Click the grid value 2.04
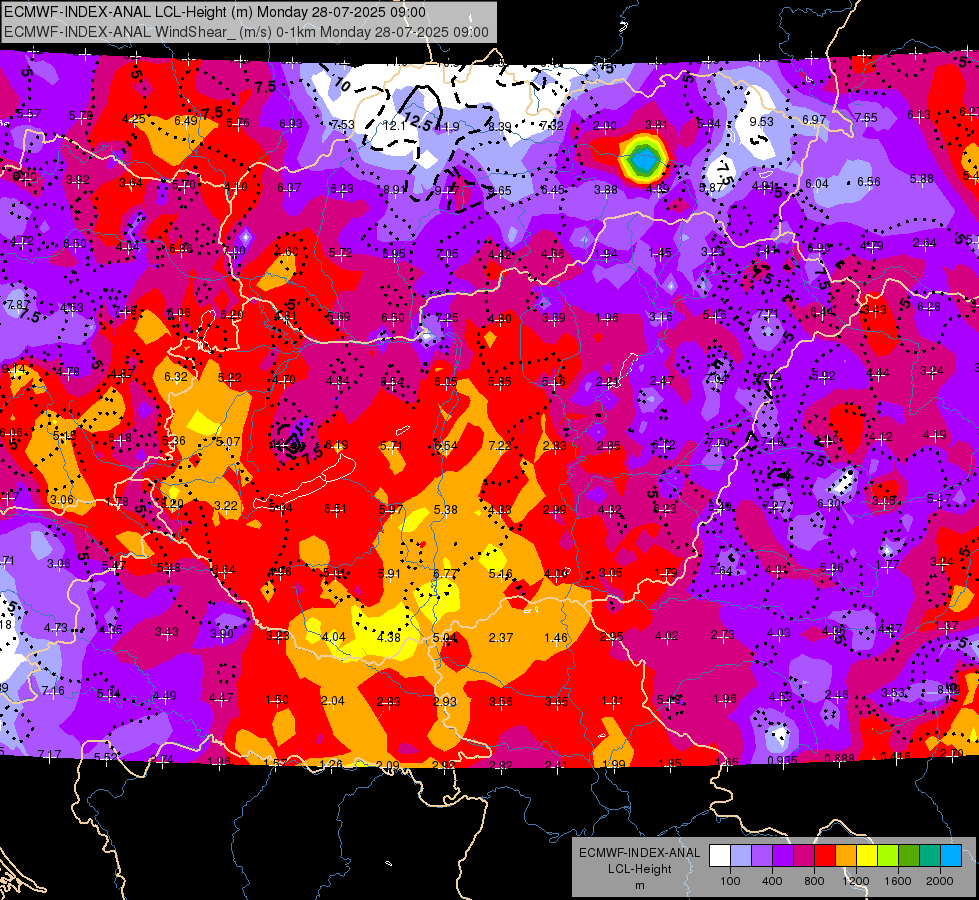 click(x=333, y=701)
